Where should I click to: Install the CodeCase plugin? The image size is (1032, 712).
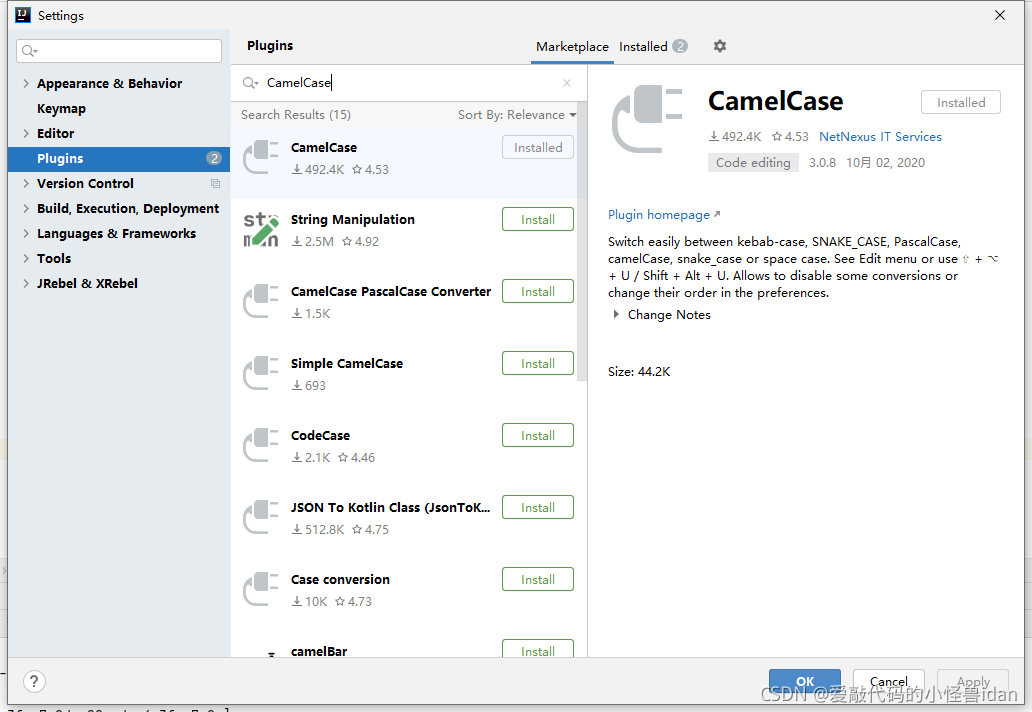(538, 436)
